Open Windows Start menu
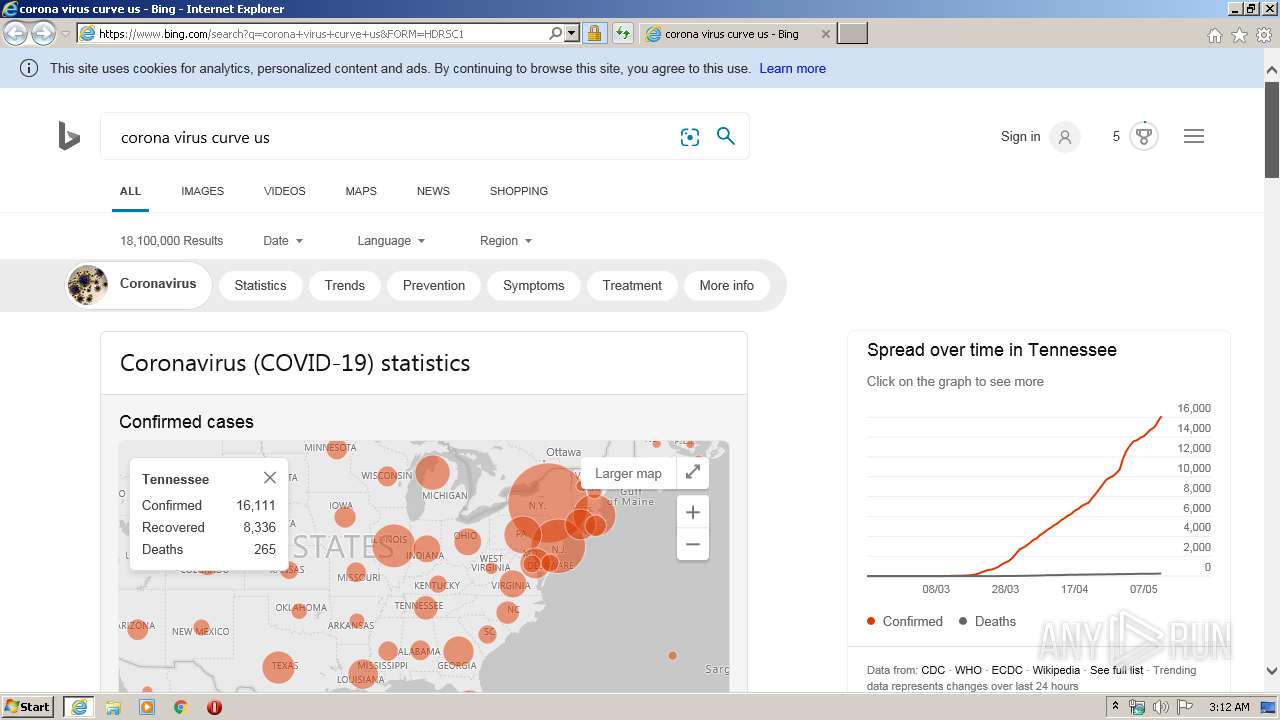 [28, 706]
